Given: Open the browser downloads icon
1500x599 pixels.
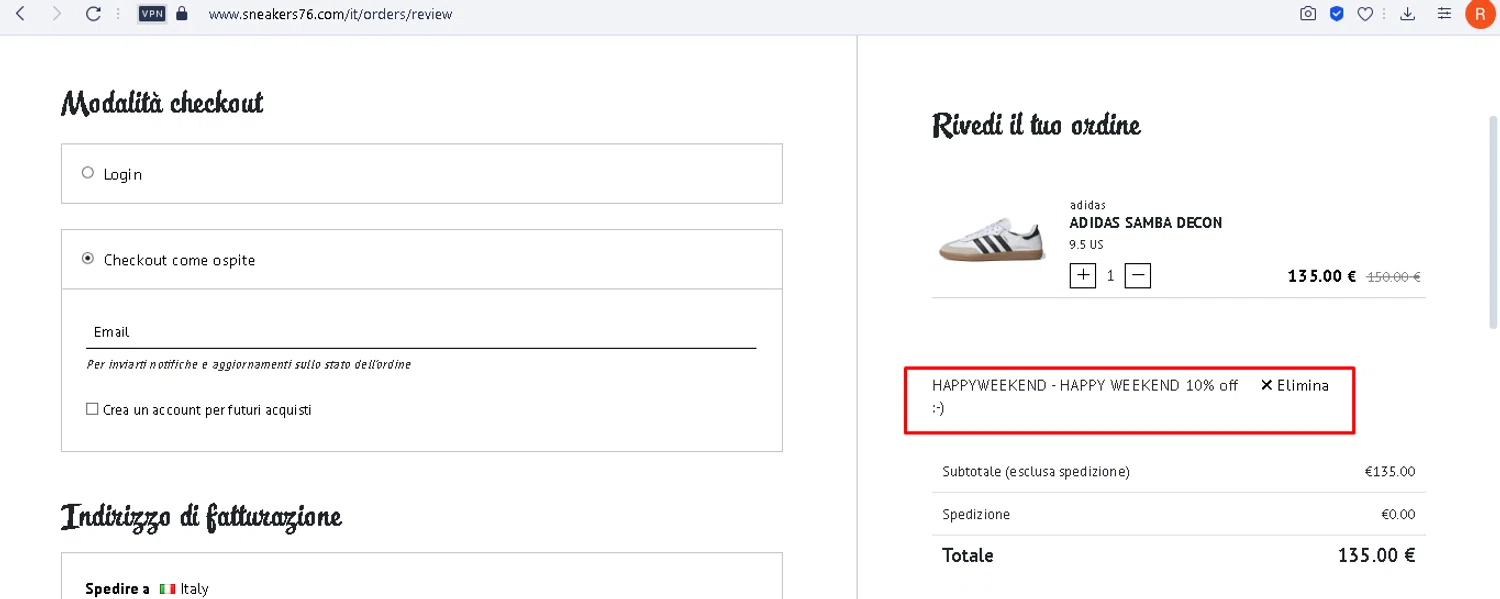Looking at the screenshot, I should click(1408, 14).
